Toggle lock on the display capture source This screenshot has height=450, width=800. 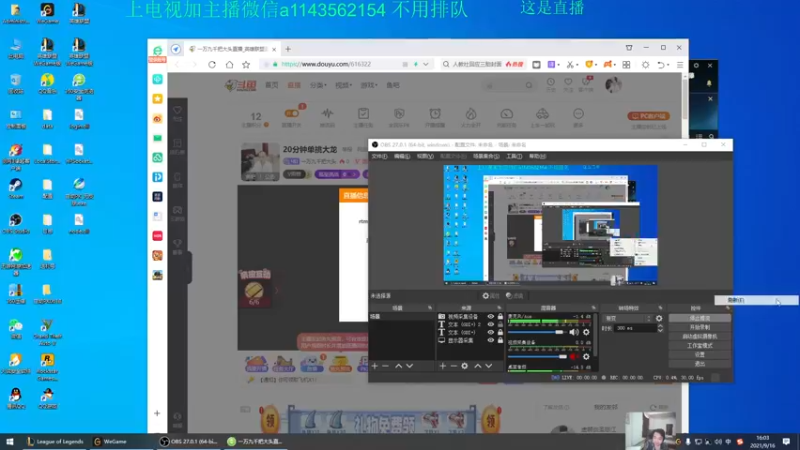500,340
